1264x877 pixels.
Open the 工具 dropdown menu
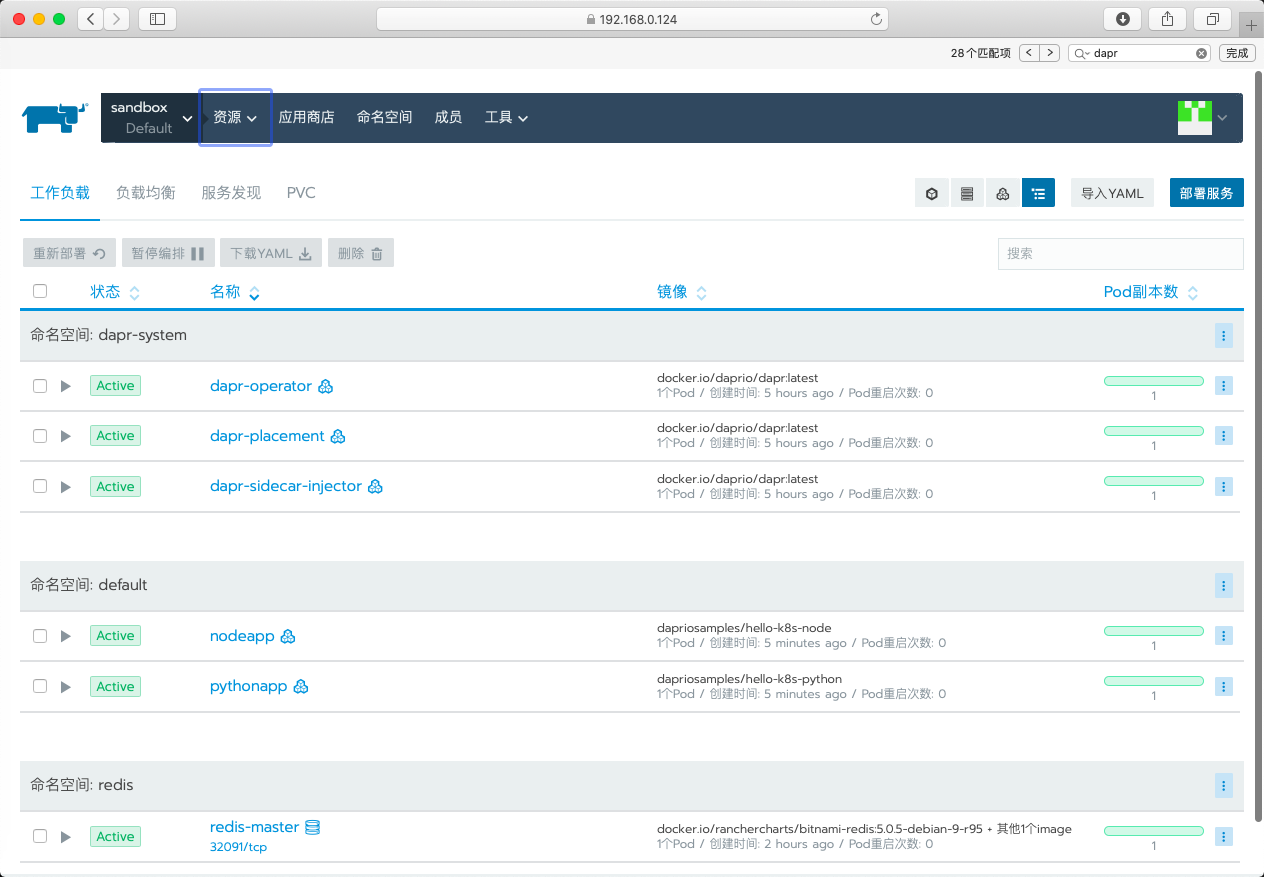point(506,117)
